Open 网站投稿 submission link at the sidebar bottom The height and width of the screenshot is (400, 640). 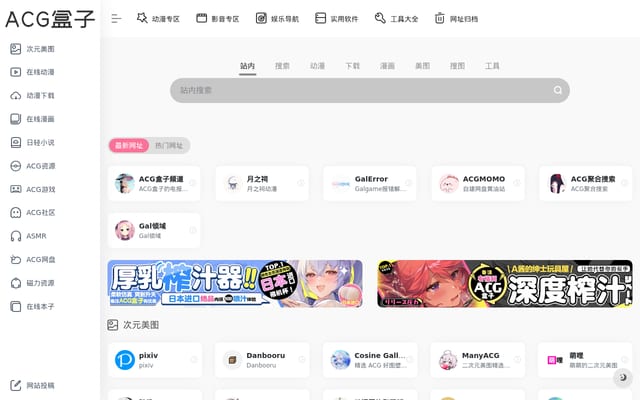tap(32, 385)
